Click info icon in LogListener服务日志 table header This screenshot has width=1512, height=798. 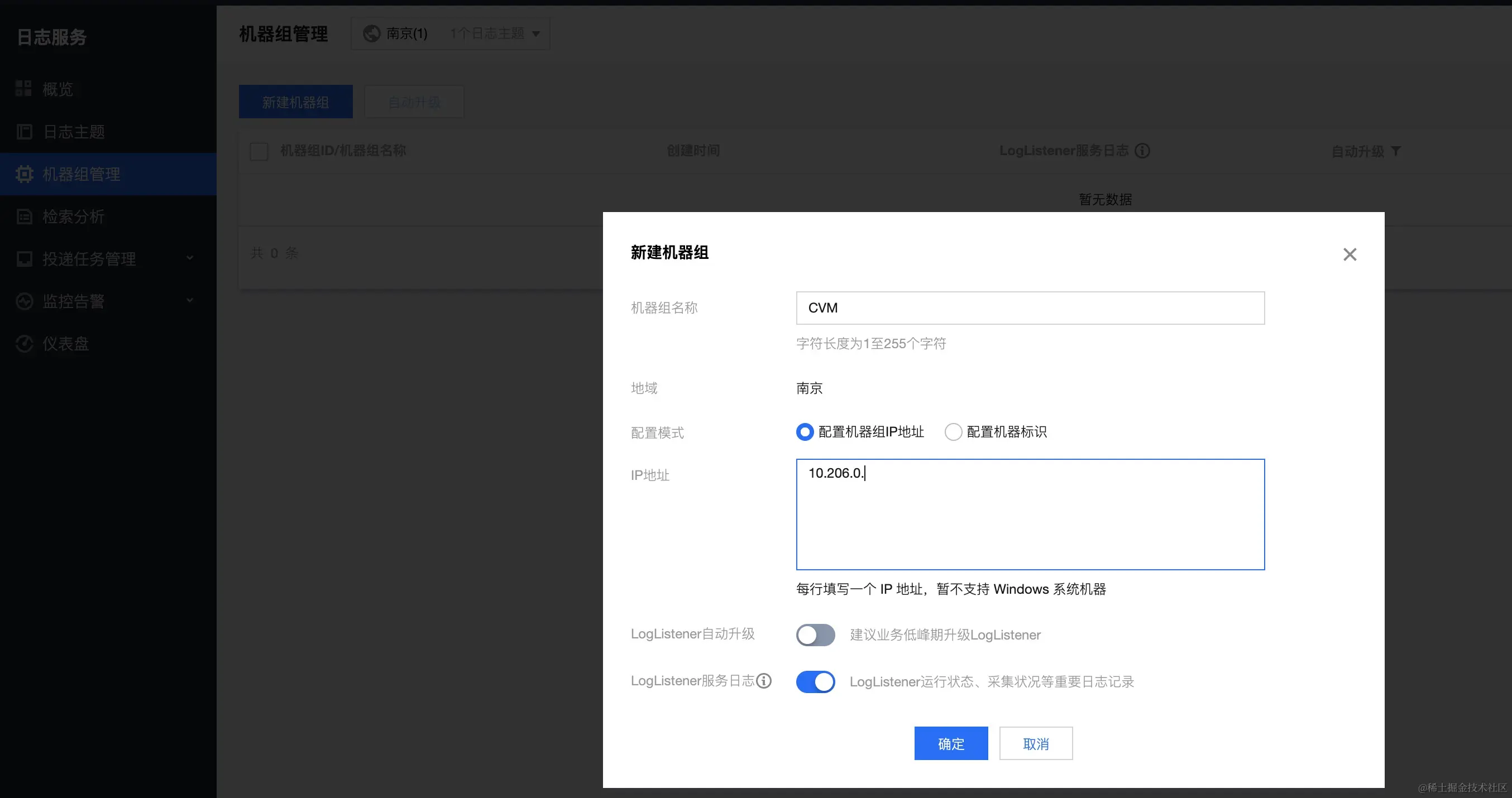(1142, 151)
